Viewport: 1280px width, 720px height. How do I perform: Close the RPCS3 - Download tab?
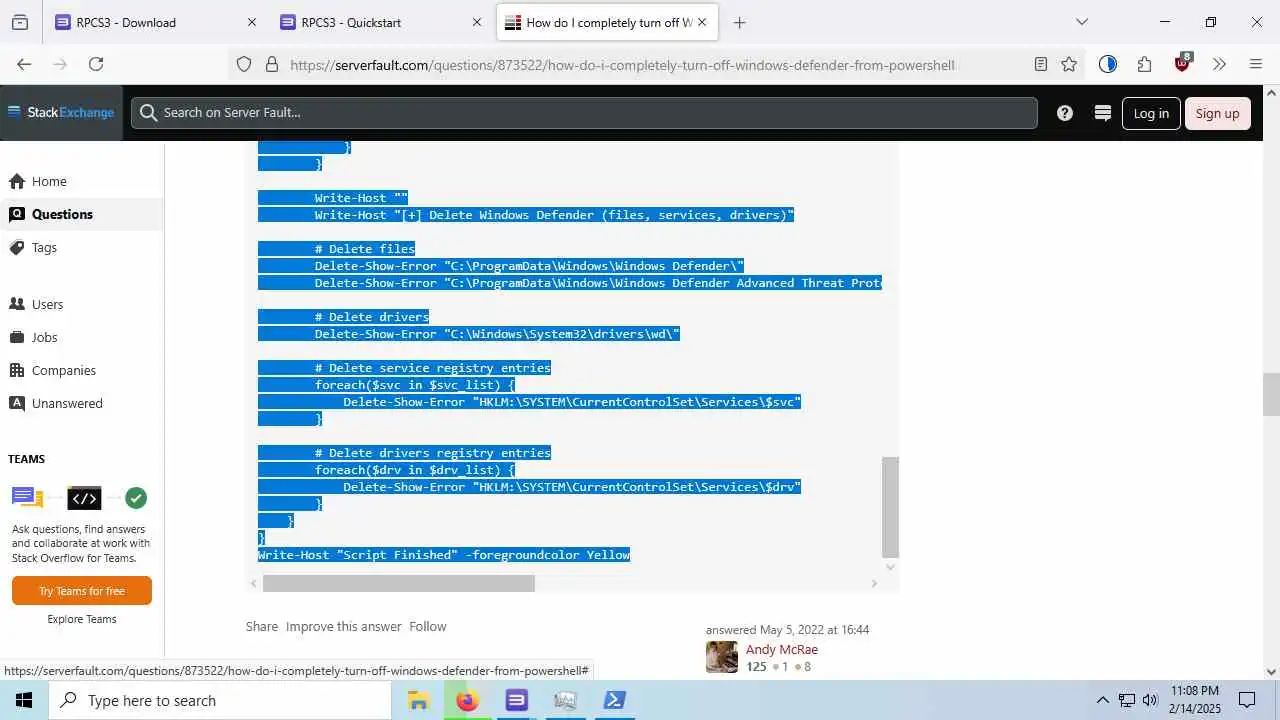click(x=252, y=22)
